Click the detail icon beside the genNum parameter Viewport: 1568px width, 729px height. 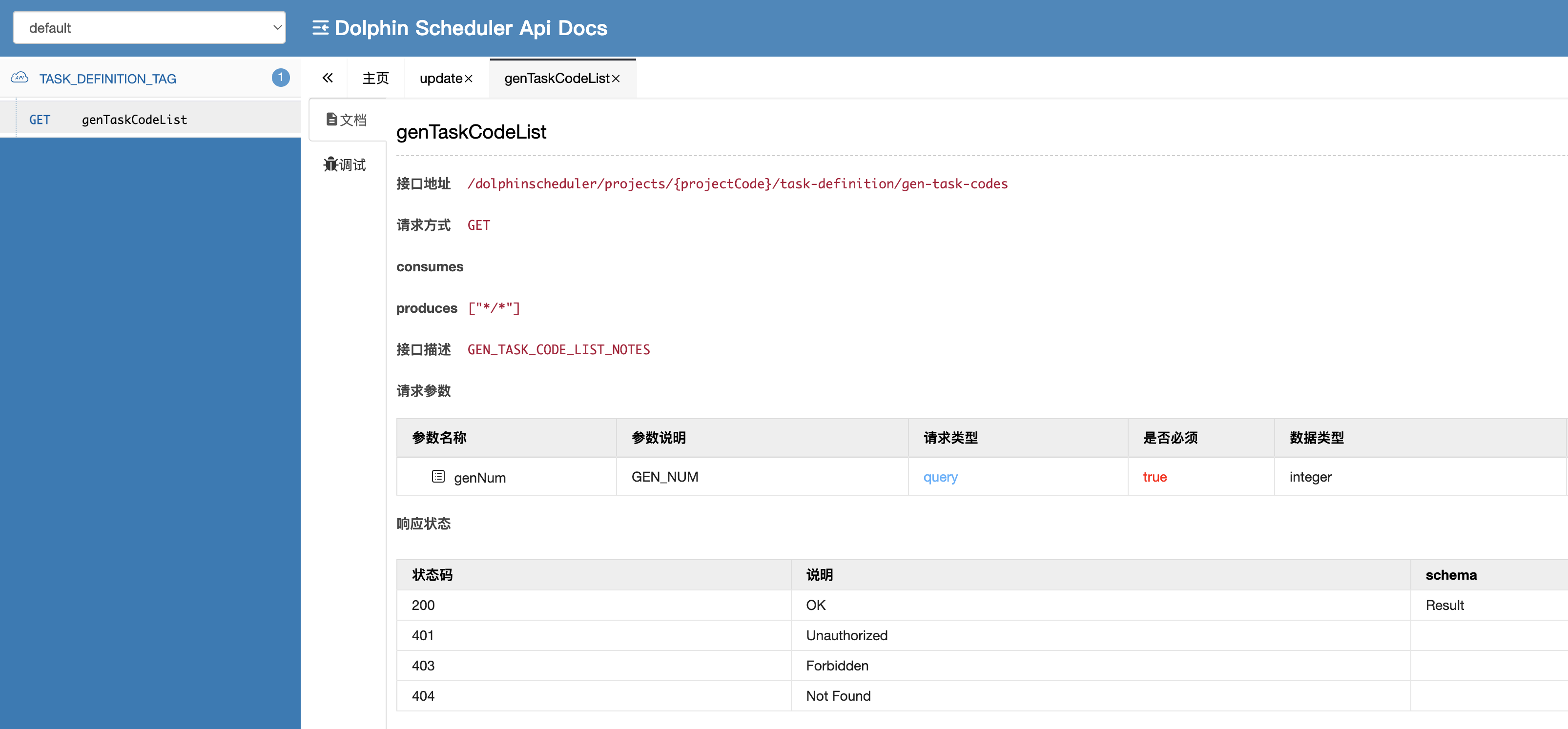coord(438,477)
